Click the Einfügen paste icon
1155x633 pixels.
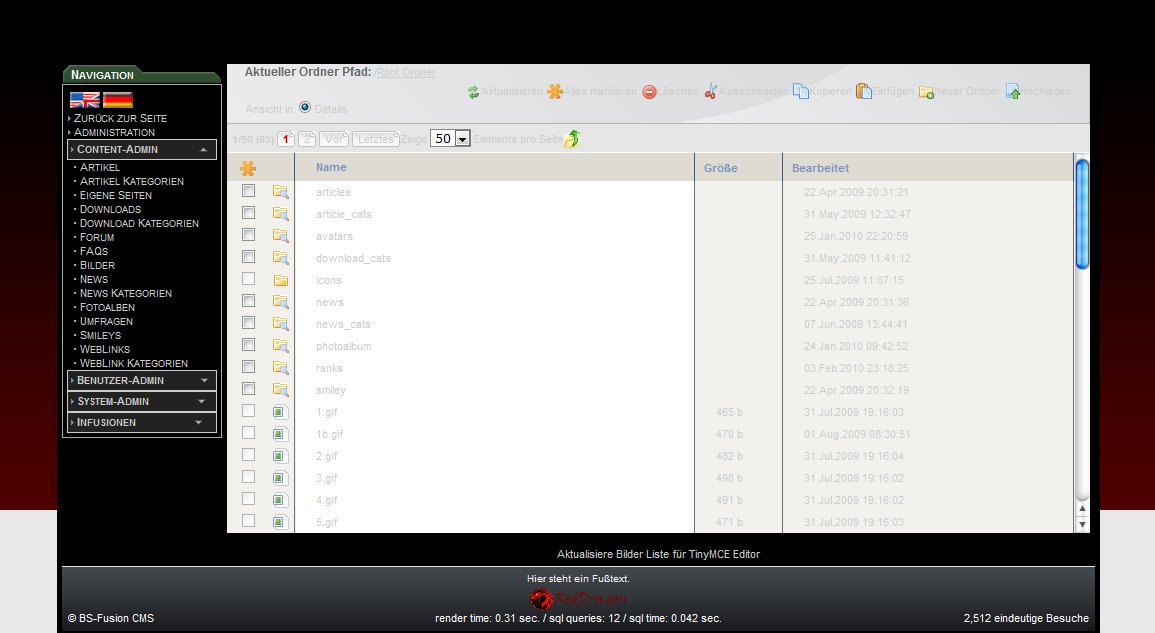coord(864,92)
